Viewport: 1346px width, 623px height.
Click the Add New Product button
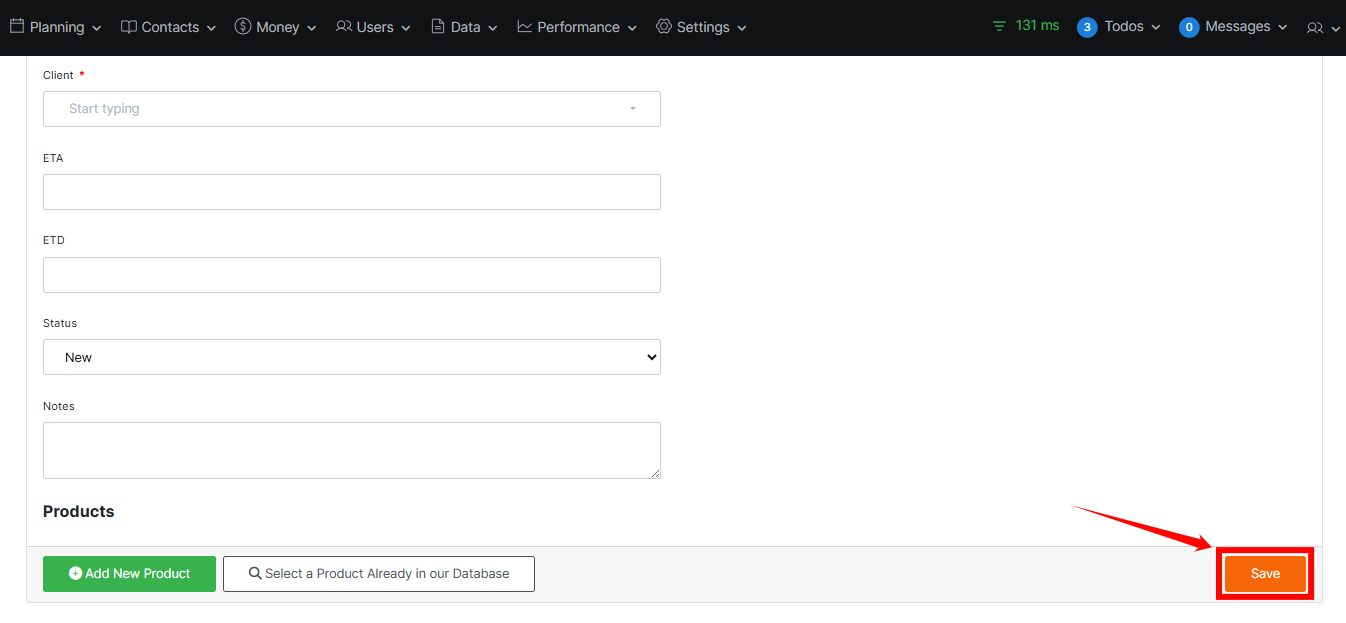point(129,574)
